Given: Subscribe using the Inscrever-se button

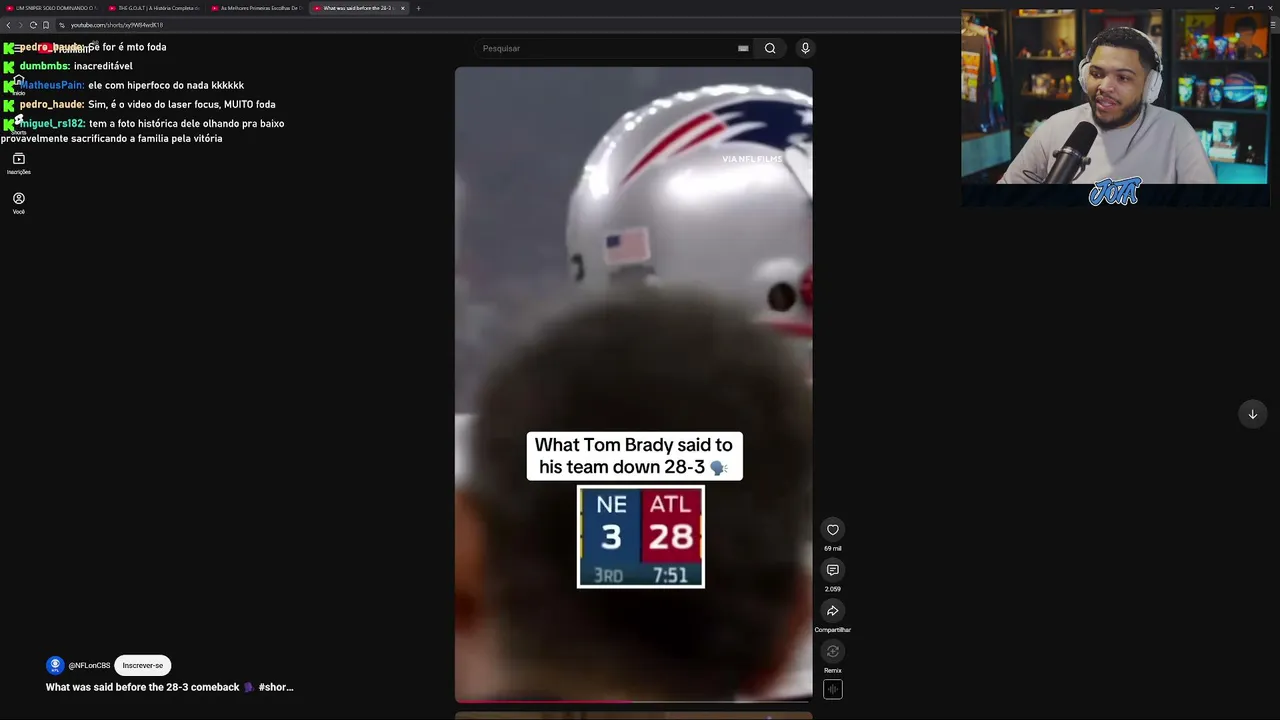Looking at the screenshot, I should click(x=142, y=665).
